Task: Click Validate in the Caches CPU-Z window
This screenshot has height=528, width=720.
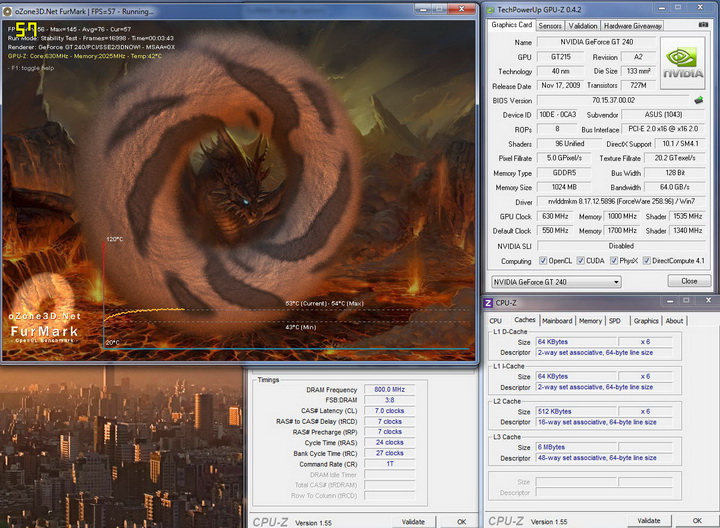Action: tap(648, 521)
